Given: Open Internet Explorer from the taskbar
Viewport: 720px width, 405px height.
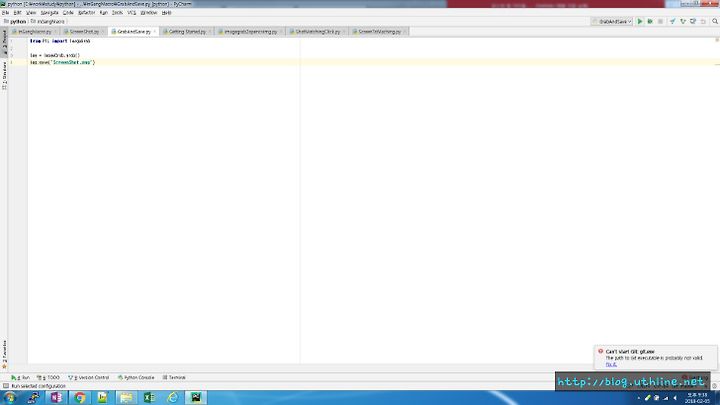Looking at the screenshot, I should (172, 398).
